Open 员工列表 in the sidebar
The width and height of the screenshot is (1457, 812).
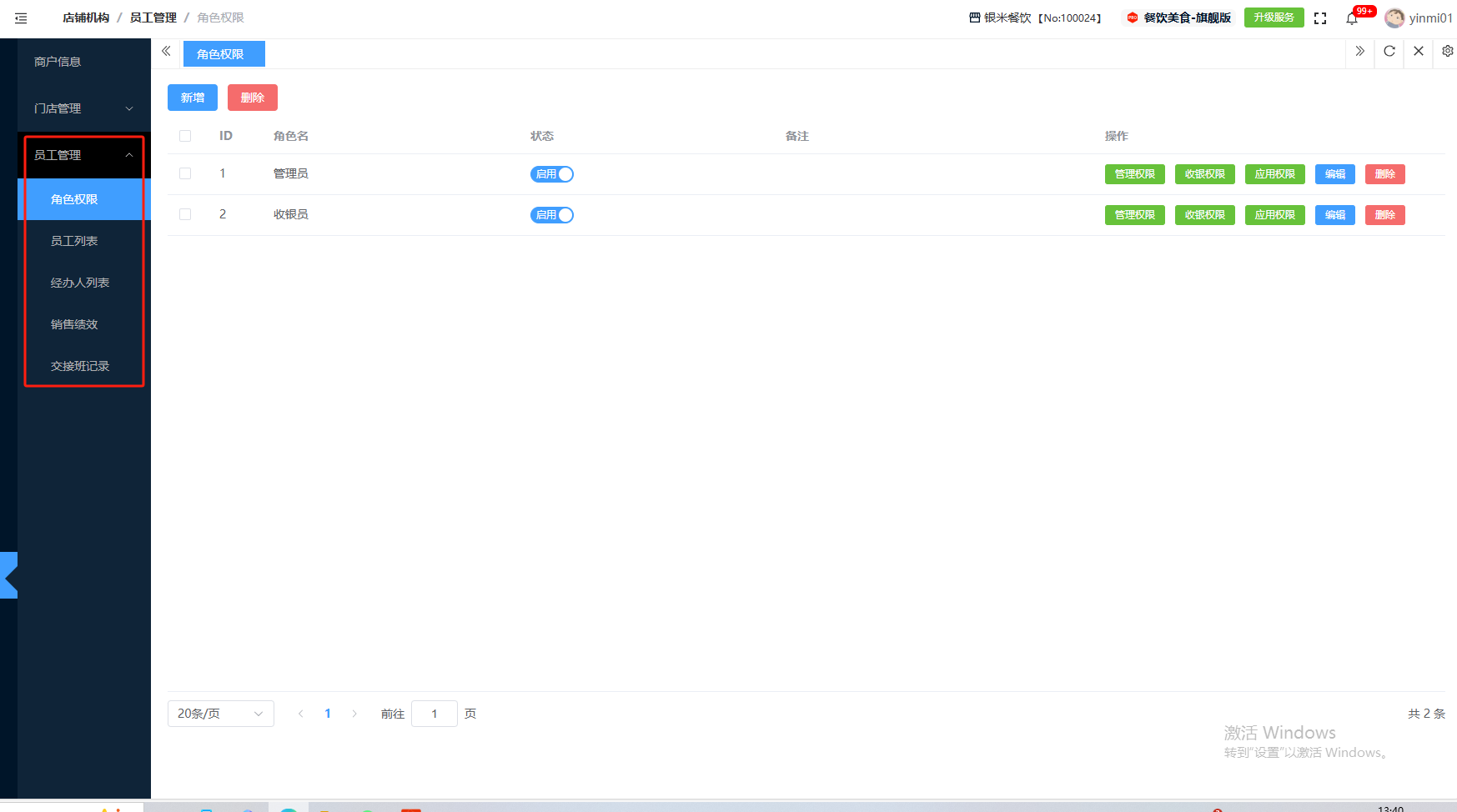click(x=74, y=241)
